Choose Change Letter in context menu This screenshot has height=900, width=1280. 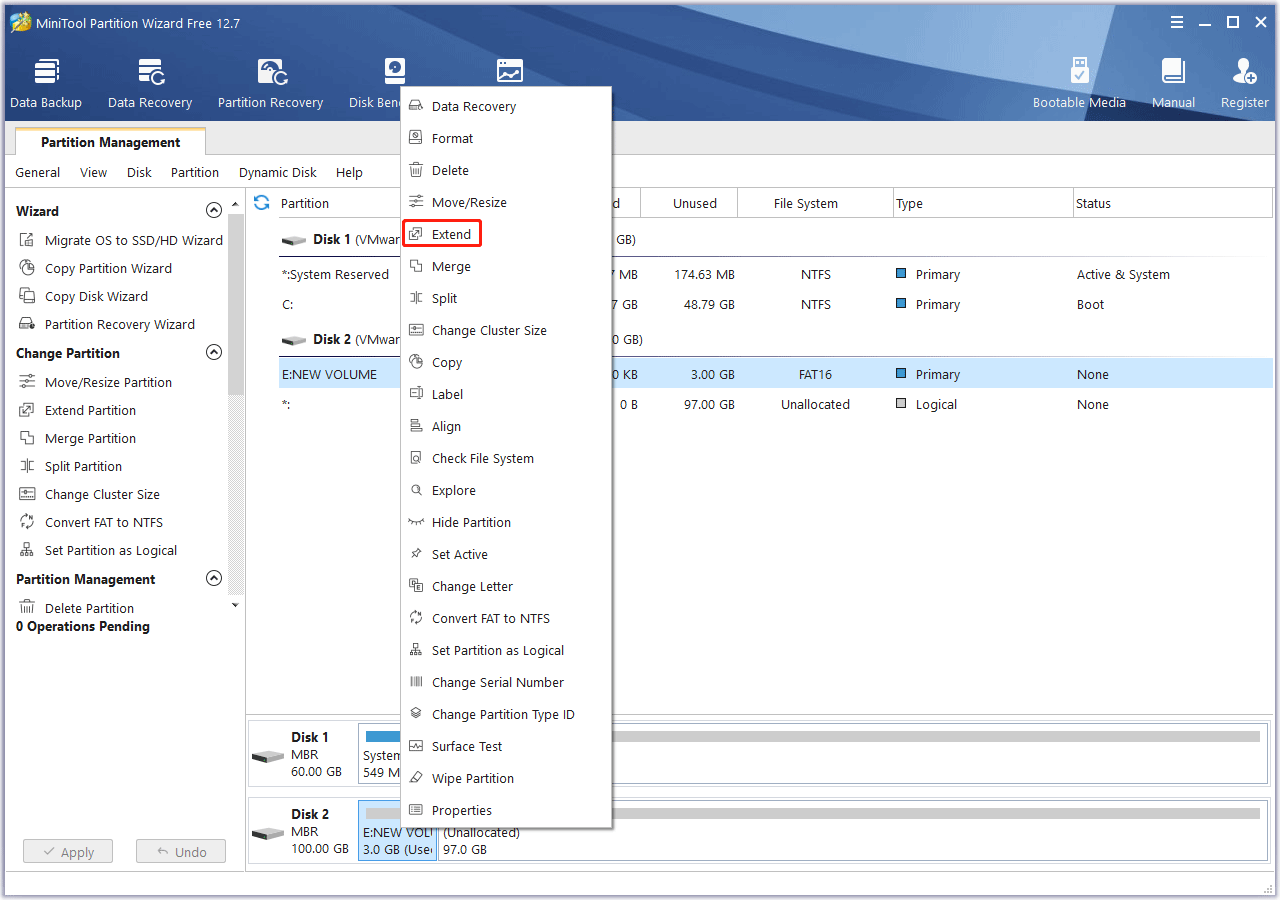tap(472, 586)
